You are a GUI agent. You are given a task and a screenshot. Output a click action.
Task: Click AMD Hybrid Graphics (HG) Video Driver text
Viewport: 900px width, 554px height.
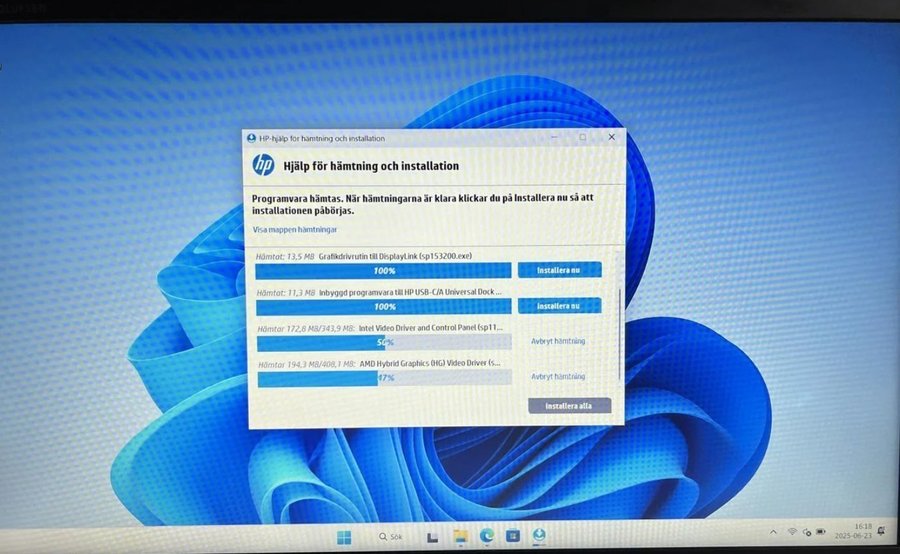click(x=430, y=363)
